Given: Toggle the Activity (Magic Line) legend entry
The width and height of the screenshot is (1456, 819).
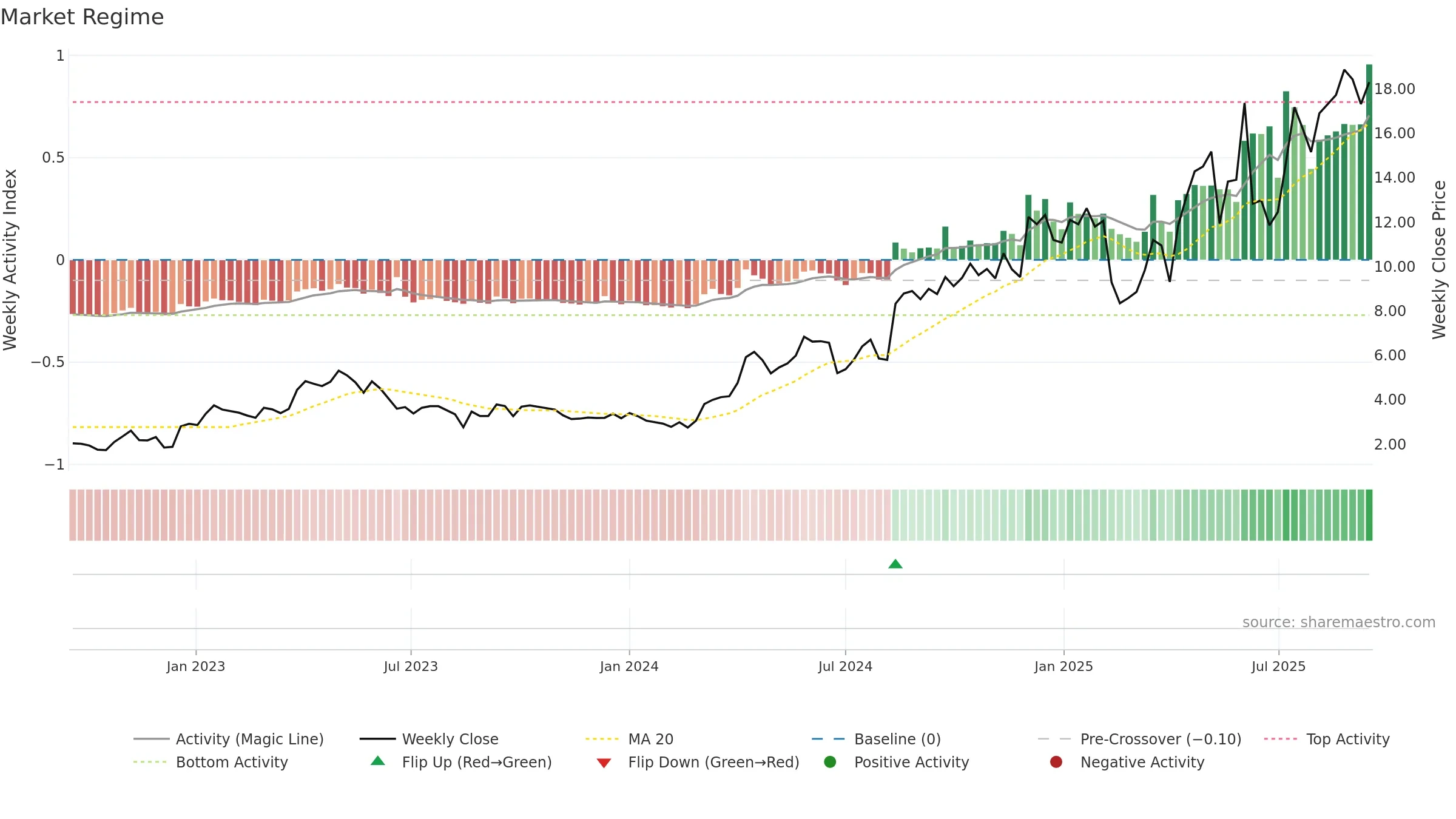Looking at the screenshot, I should tap(229, 739).
